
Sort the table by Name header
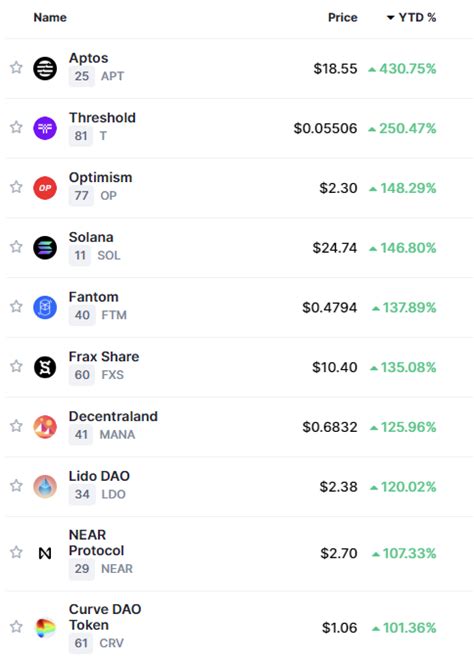[50, 17]
